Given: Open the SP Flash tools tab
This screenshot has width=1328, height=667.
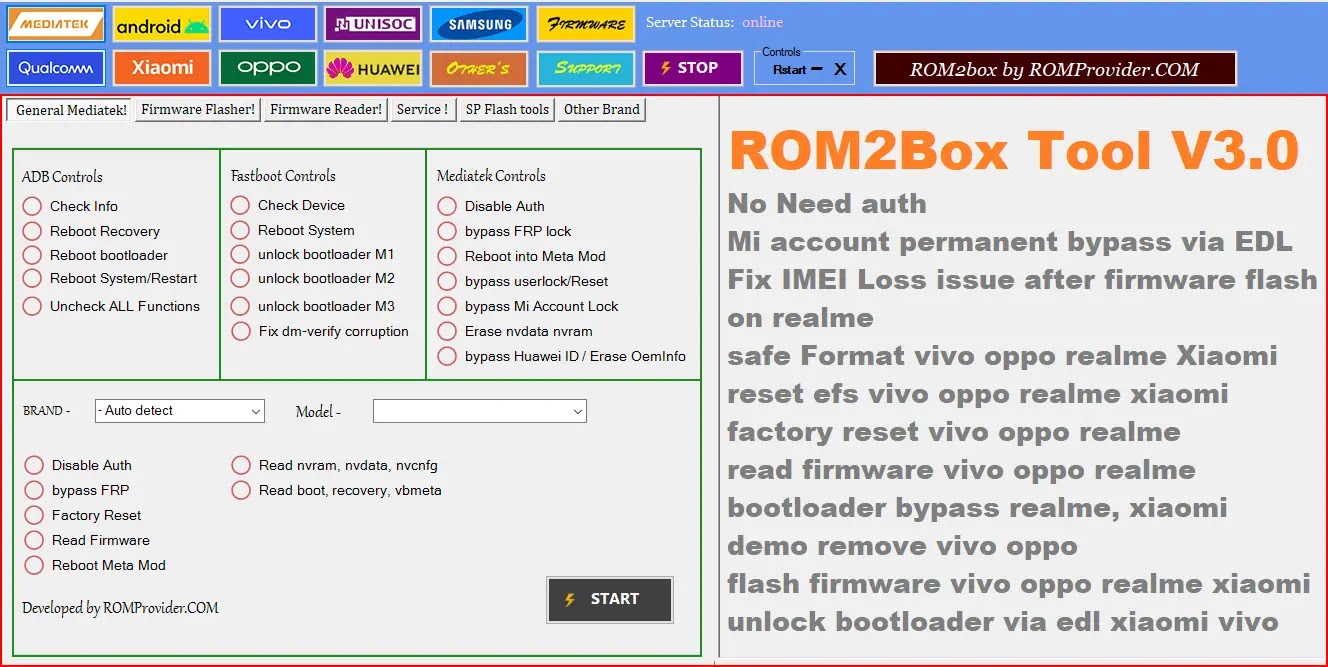Looking at the screenshot, I should (x=507, y=109).
